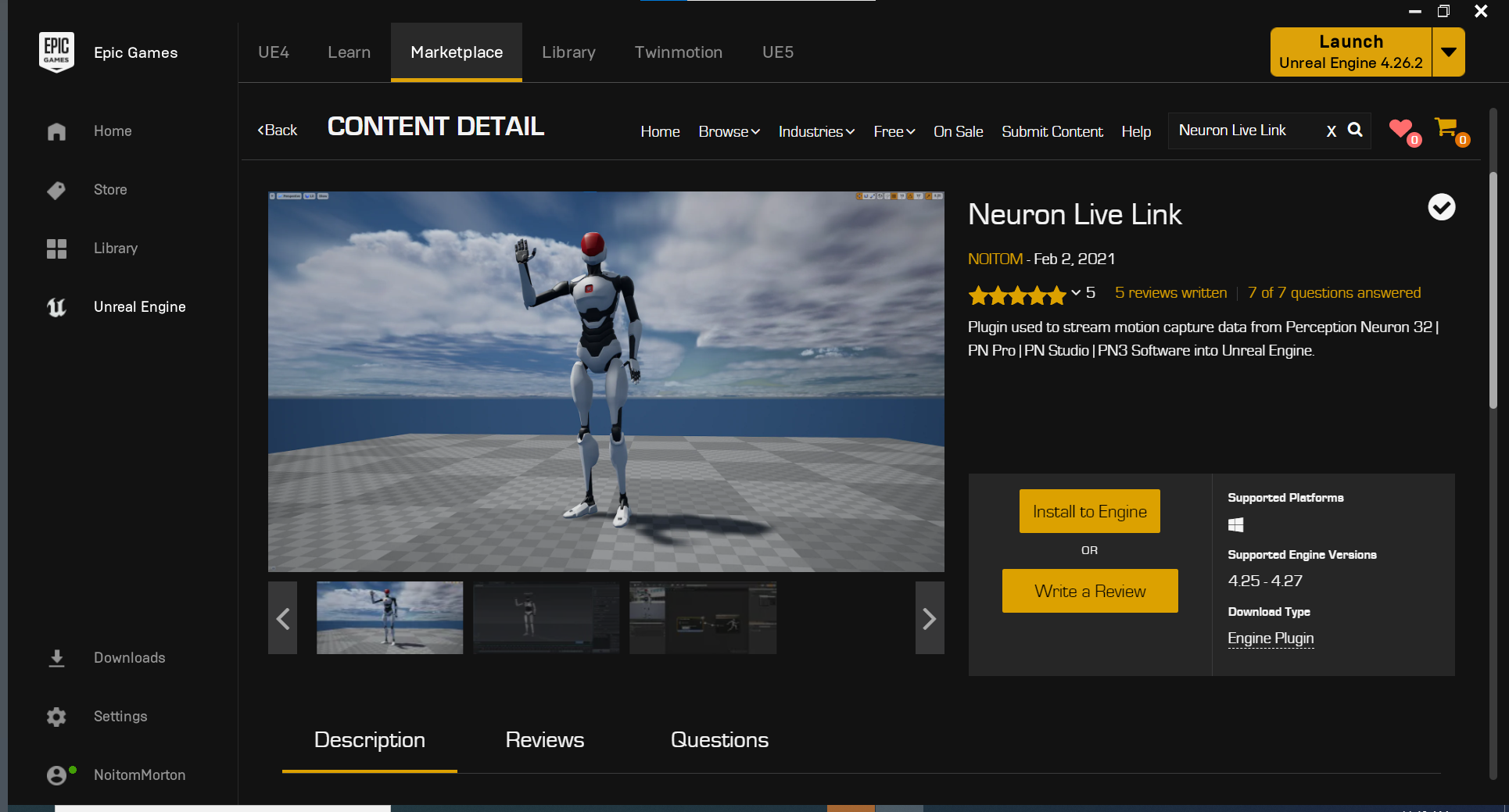Open marketplace Home link

pyautogui.click(x=660, y=132)
